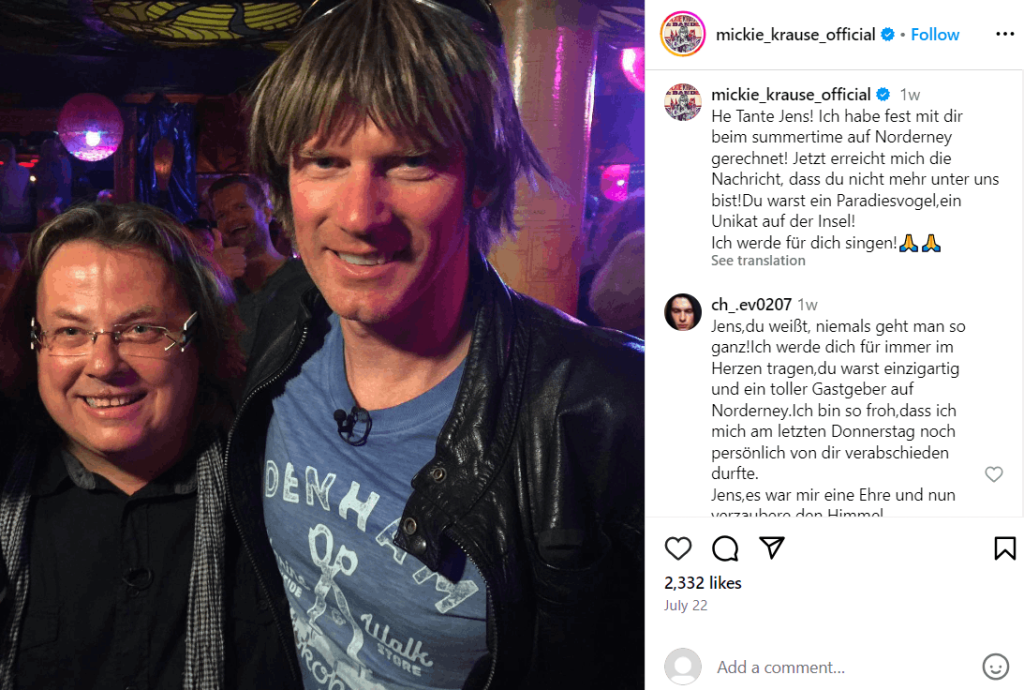Click the July 22 post date
Viewport: 1024px width, 690px height.
click(x=686, y=605)
